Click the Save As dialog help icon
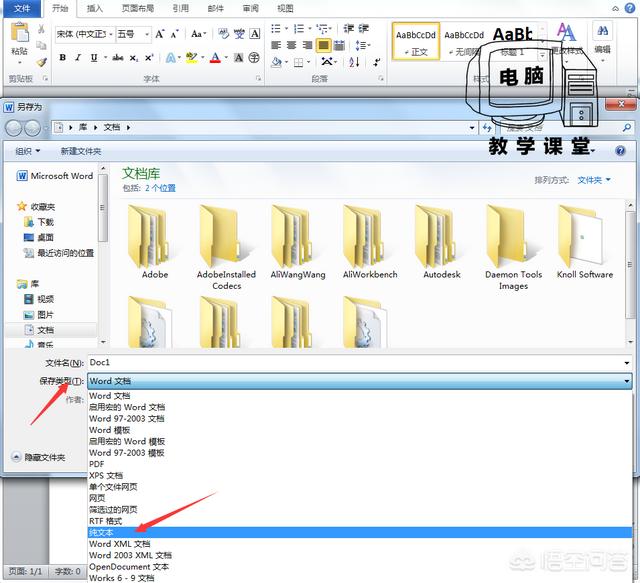This screenshot has width=640, height=583. [620, 151]
